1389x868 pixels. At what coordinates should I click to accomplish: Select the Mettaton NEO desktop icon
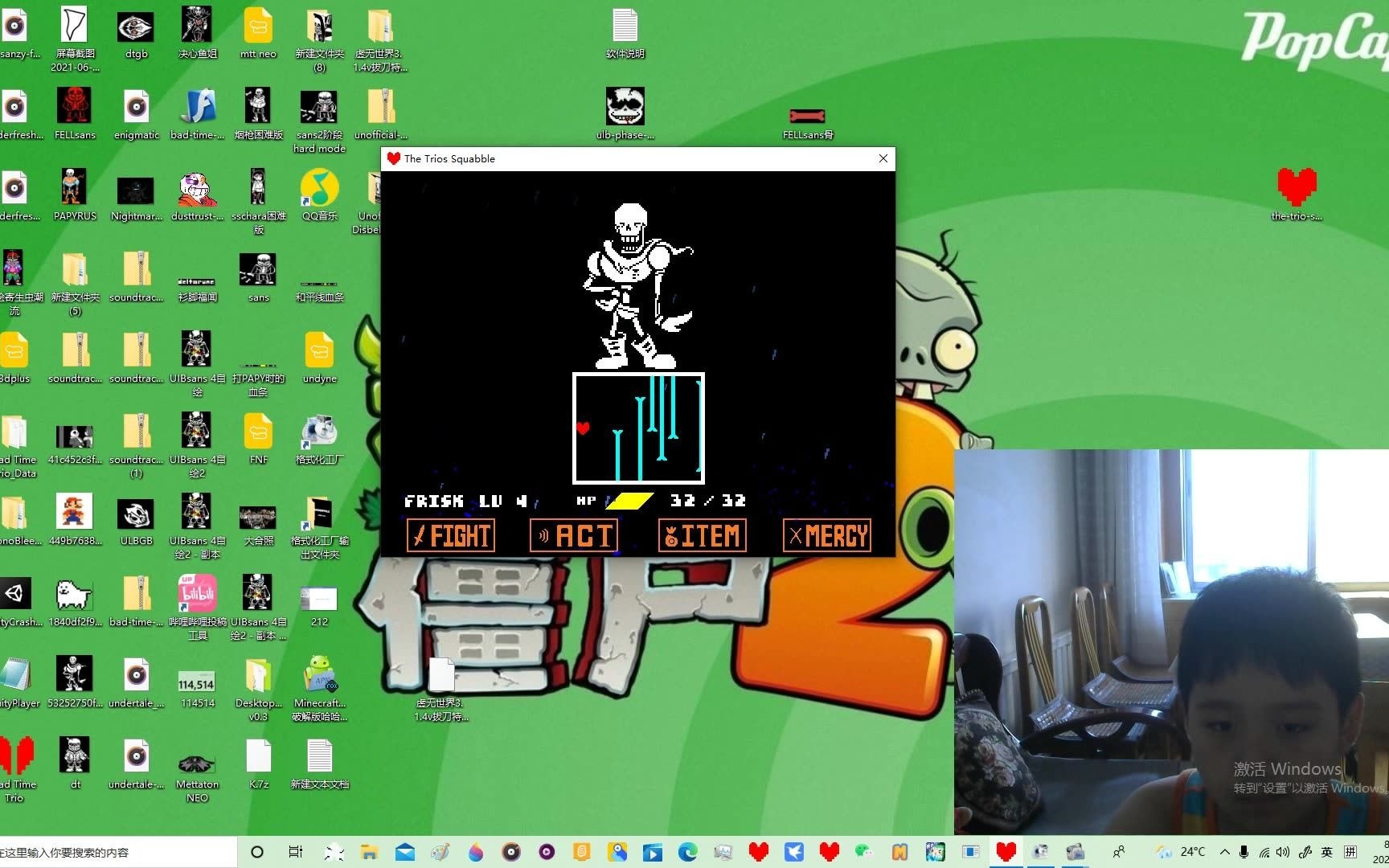click(198, 778)
